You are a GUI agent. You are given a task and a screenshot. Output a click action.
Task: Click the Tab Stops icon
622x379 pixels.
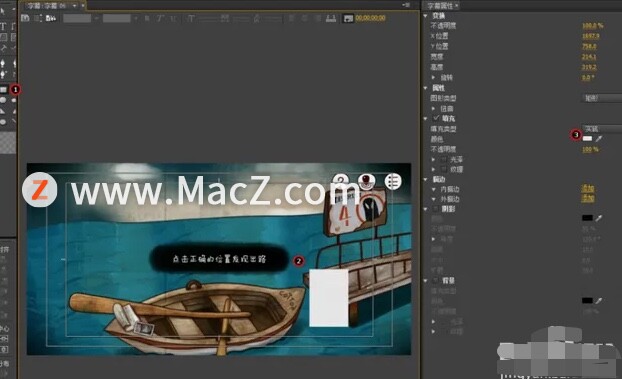[331, 18]
